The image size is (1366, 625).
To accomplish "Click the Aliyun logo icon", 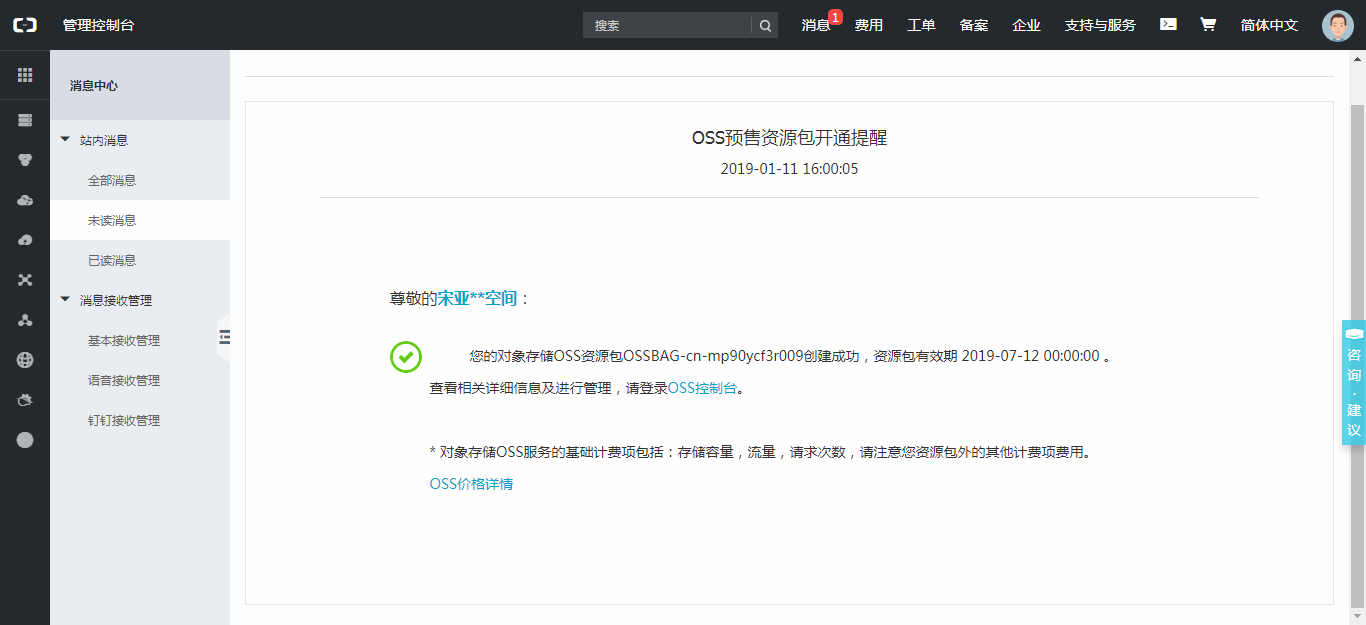I will tap(25, 25).
